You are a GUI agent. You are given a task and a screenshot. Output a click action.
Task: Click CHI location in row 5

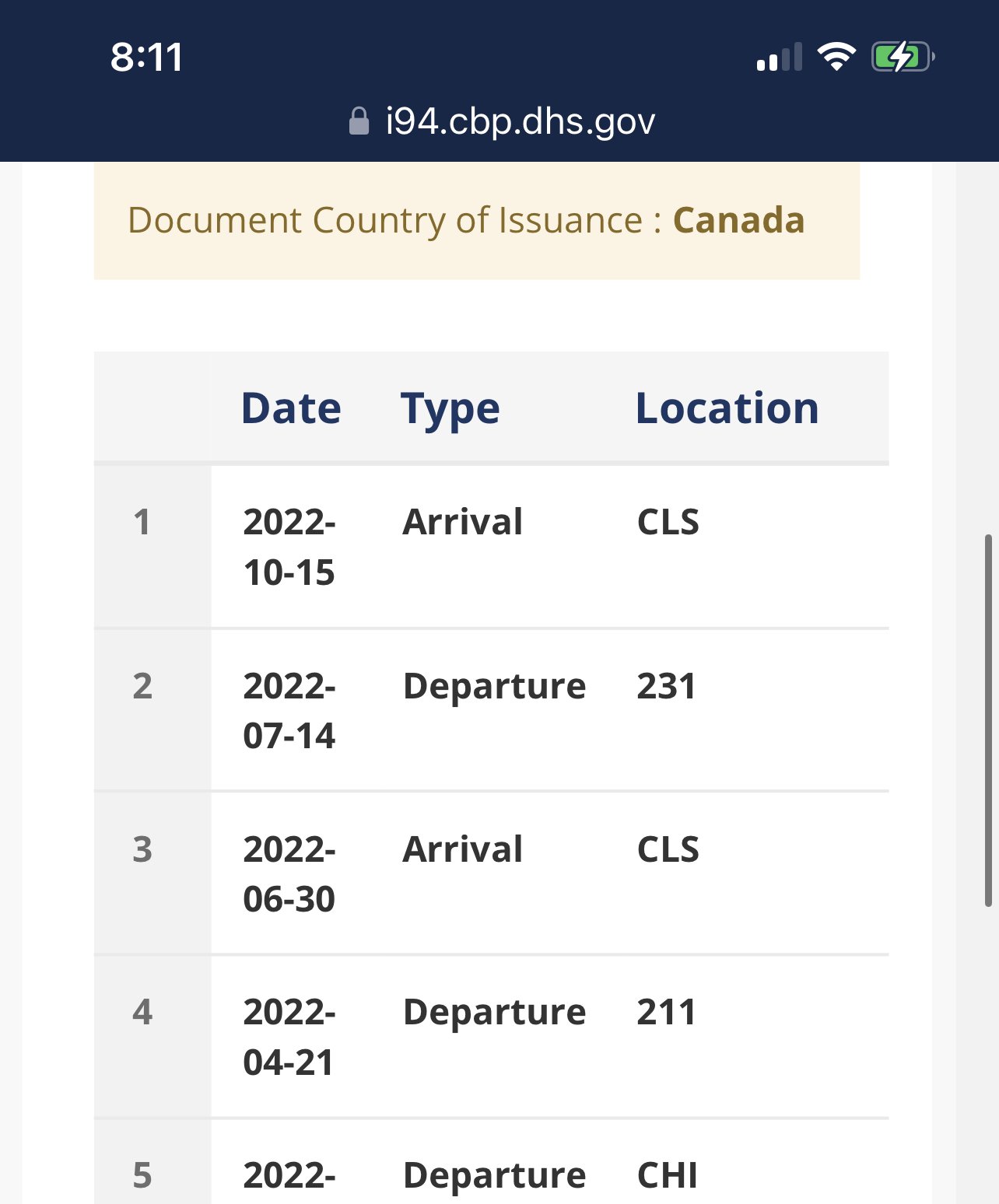point(667,1175)
